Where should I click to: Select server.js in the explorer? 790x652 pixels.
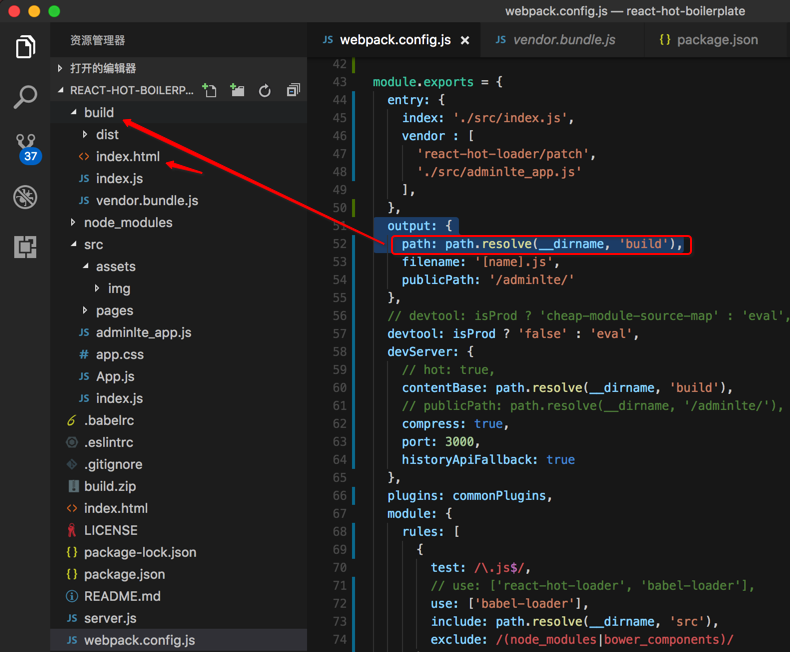(x=110, y=618)
